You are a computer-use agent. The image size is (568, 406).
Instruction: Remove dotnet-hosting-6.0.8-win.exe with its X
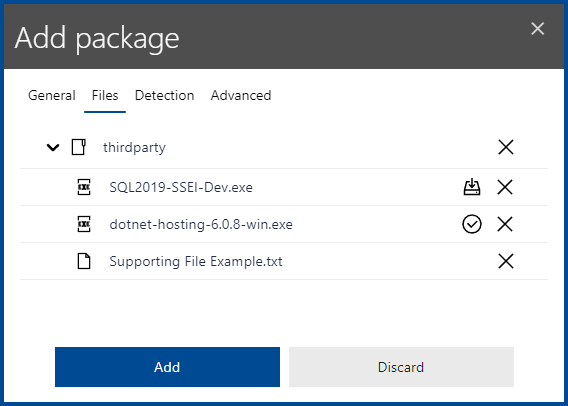point(505,224)
